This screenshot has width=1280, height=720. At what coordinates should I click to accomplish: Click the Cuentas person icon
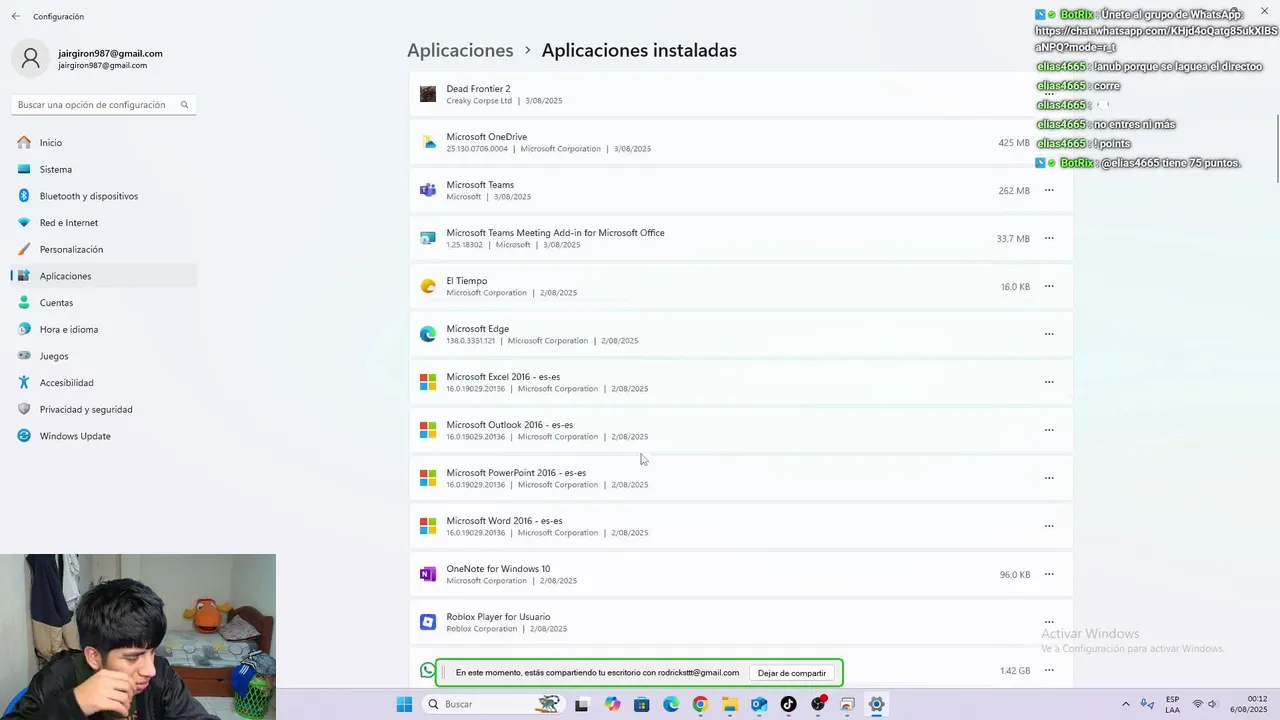[x=24, y=303]
